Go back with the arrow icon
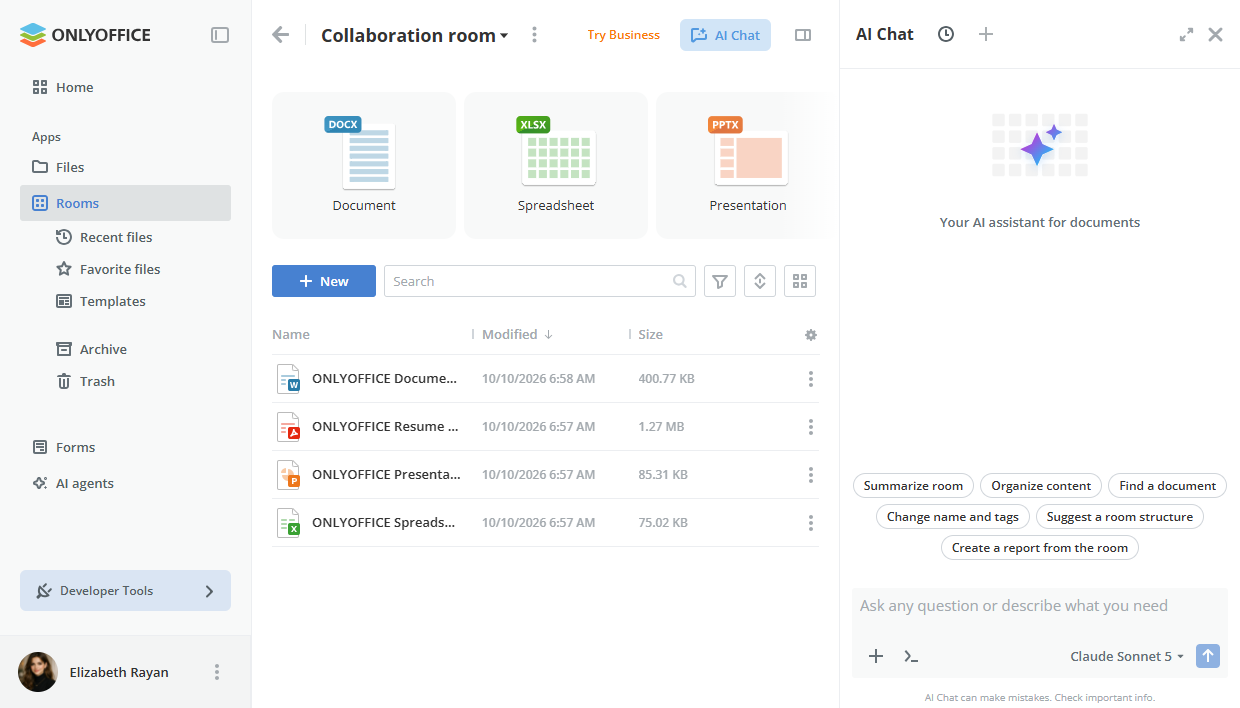Screen dimensions: 1240x708 pyautogui.click(x=281, y=35)
